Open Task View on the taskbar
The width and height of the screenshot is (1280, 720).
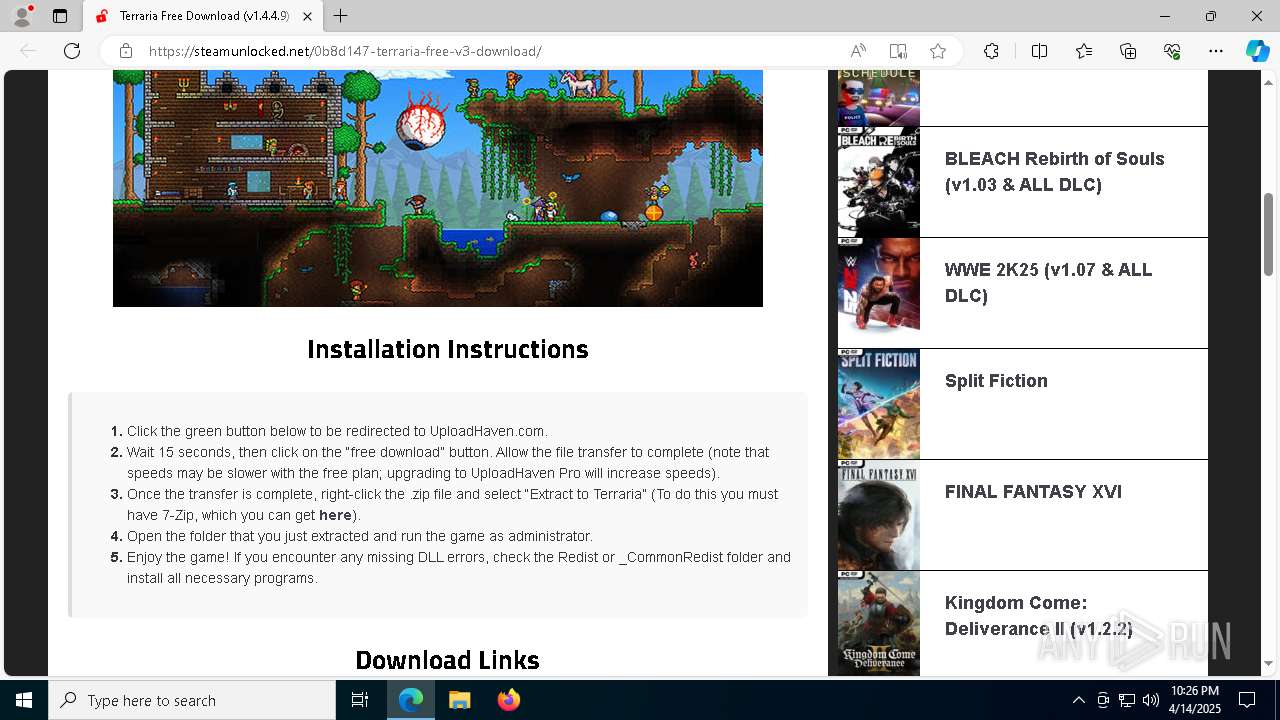pos(360,700)
